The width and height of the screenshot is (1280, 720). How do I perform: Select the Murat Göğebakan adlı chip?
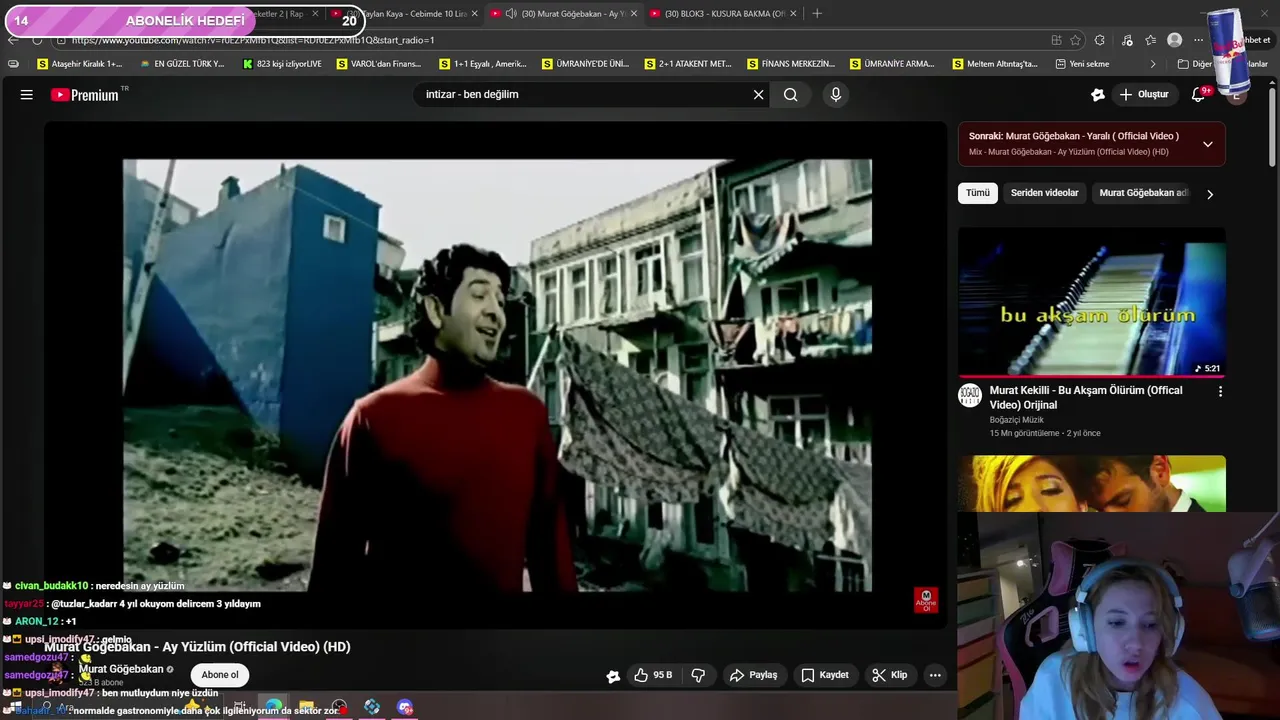click(1144, 193)
